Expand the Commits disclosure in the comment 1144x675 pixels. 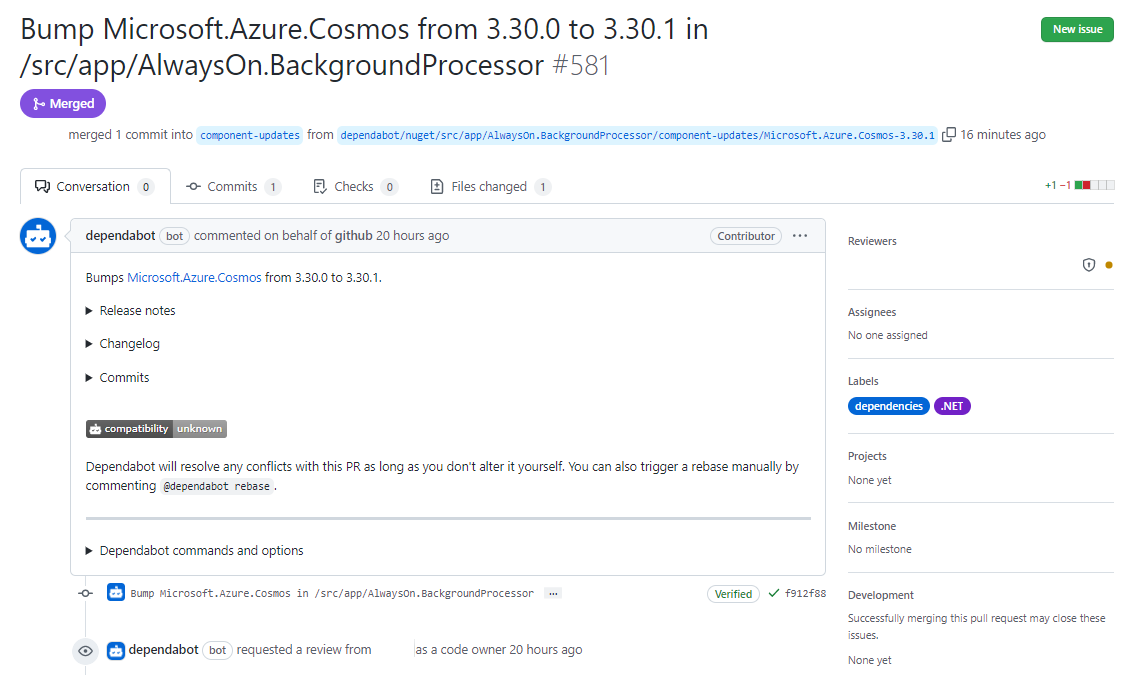coord(124,378)
